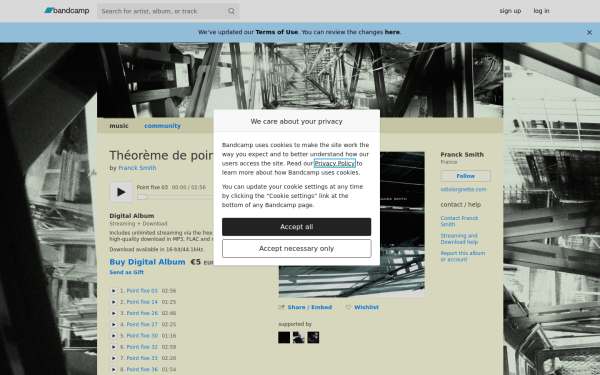Click Send as Gift
The image size is (600, 375).
coord(127,272)
